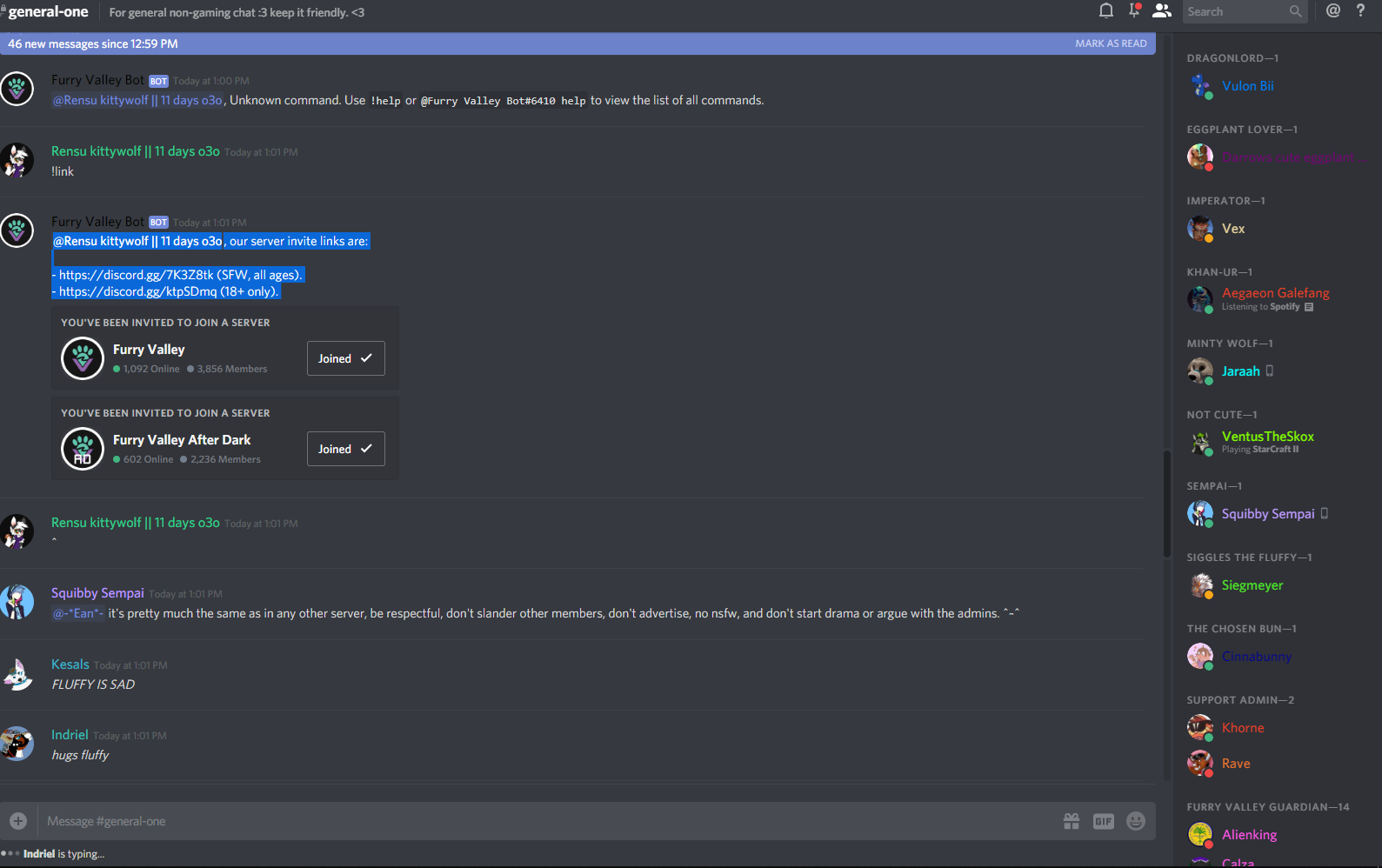Image resolution: width=1382 pixels, height=868 pixels.
Task: Click the general-one channel title
Action: tap(48, 12)
